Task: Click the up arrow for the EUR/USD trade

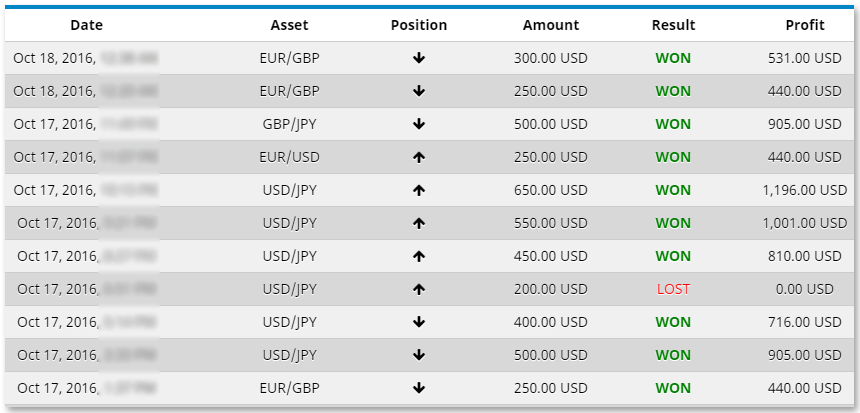Action: [x=419, y=157]
